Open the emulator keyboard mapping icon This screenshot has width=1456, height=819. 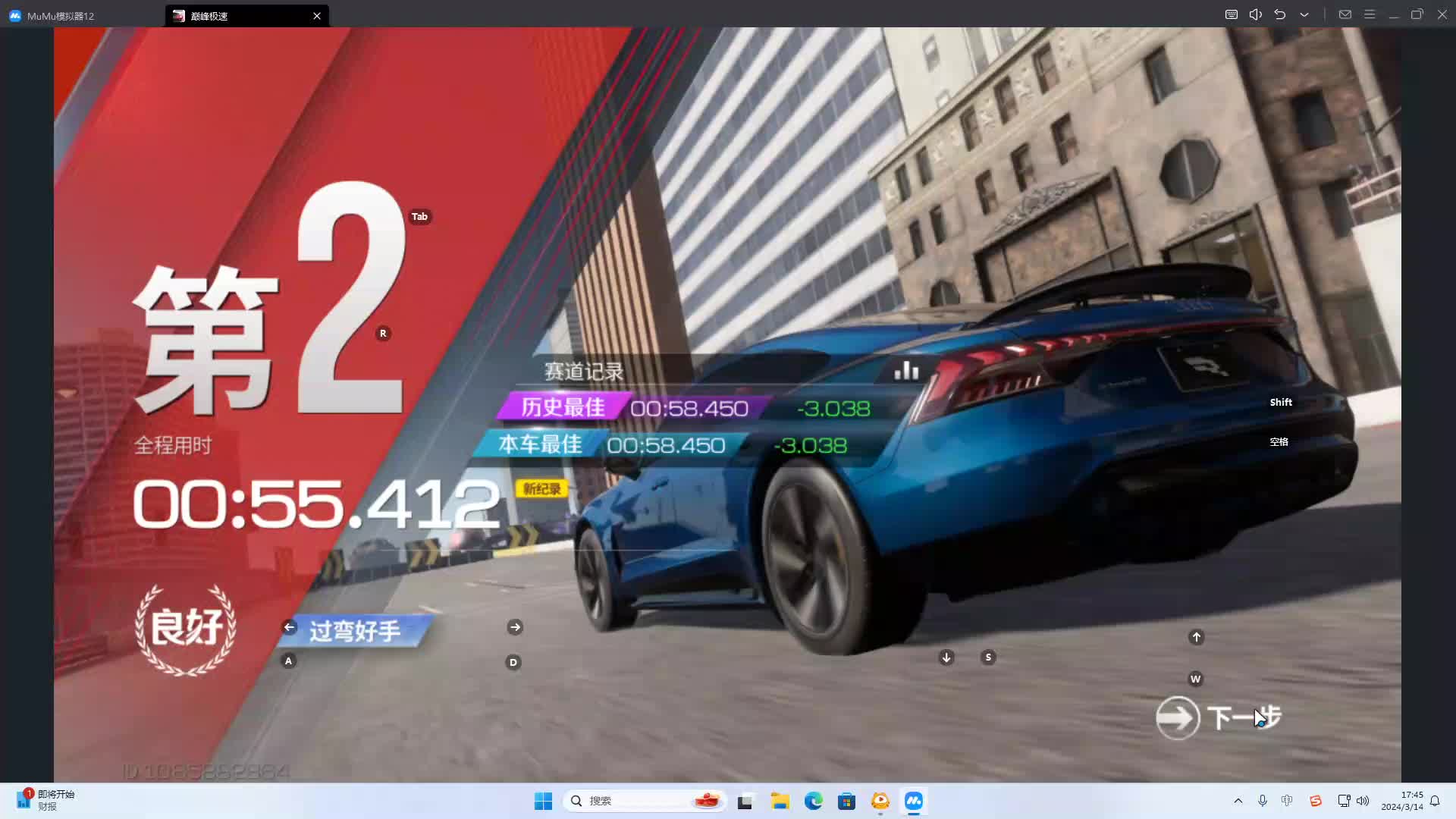point(1232,14)
